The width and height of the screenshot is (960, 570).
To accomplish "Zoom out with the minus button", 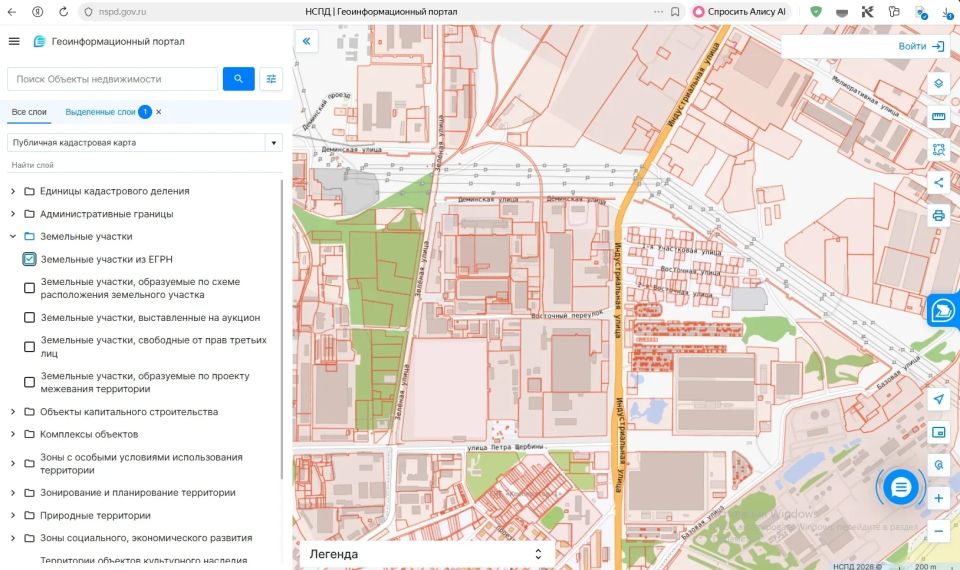I will pos(939,531).
